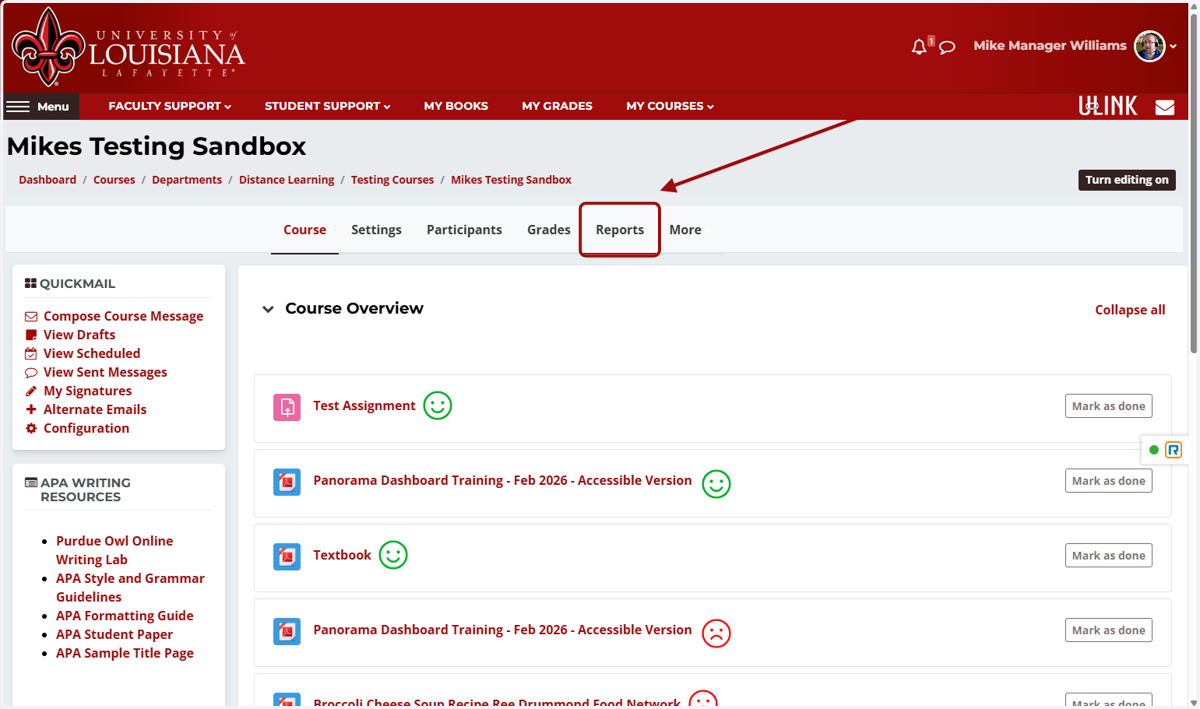
Task: Click green smiley beside Test Assignment
Action: 438,406
